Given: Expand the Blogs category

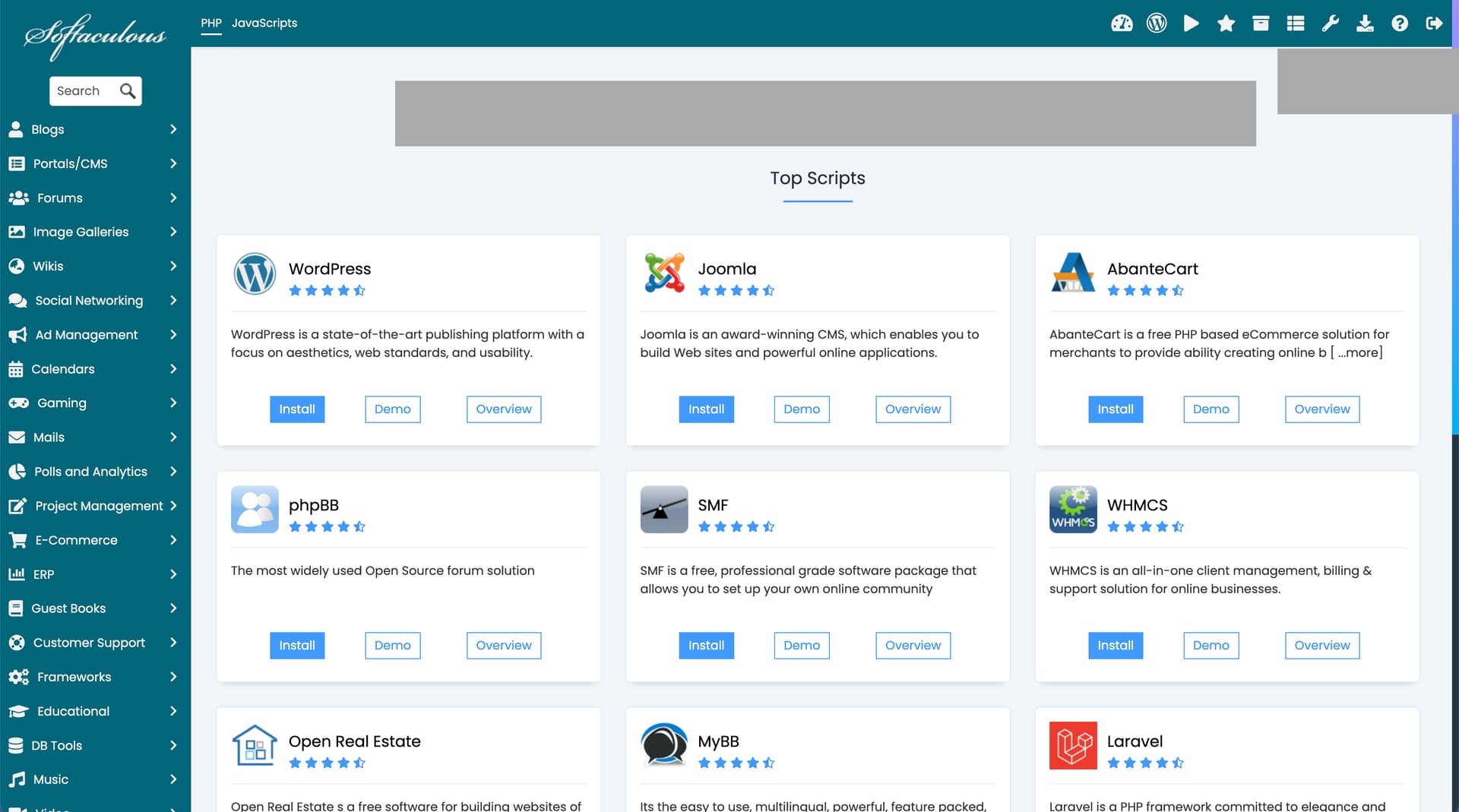Looking at the screenshot, I should pyautogui.click(x=95, y=129).
